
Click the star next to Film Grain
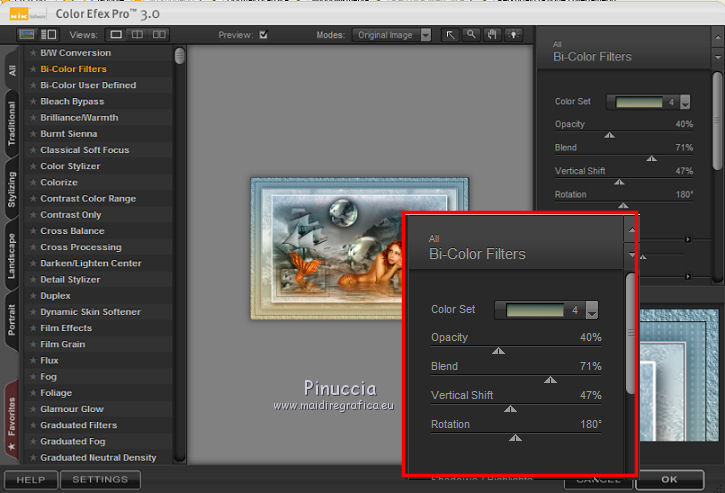[33, 344]
